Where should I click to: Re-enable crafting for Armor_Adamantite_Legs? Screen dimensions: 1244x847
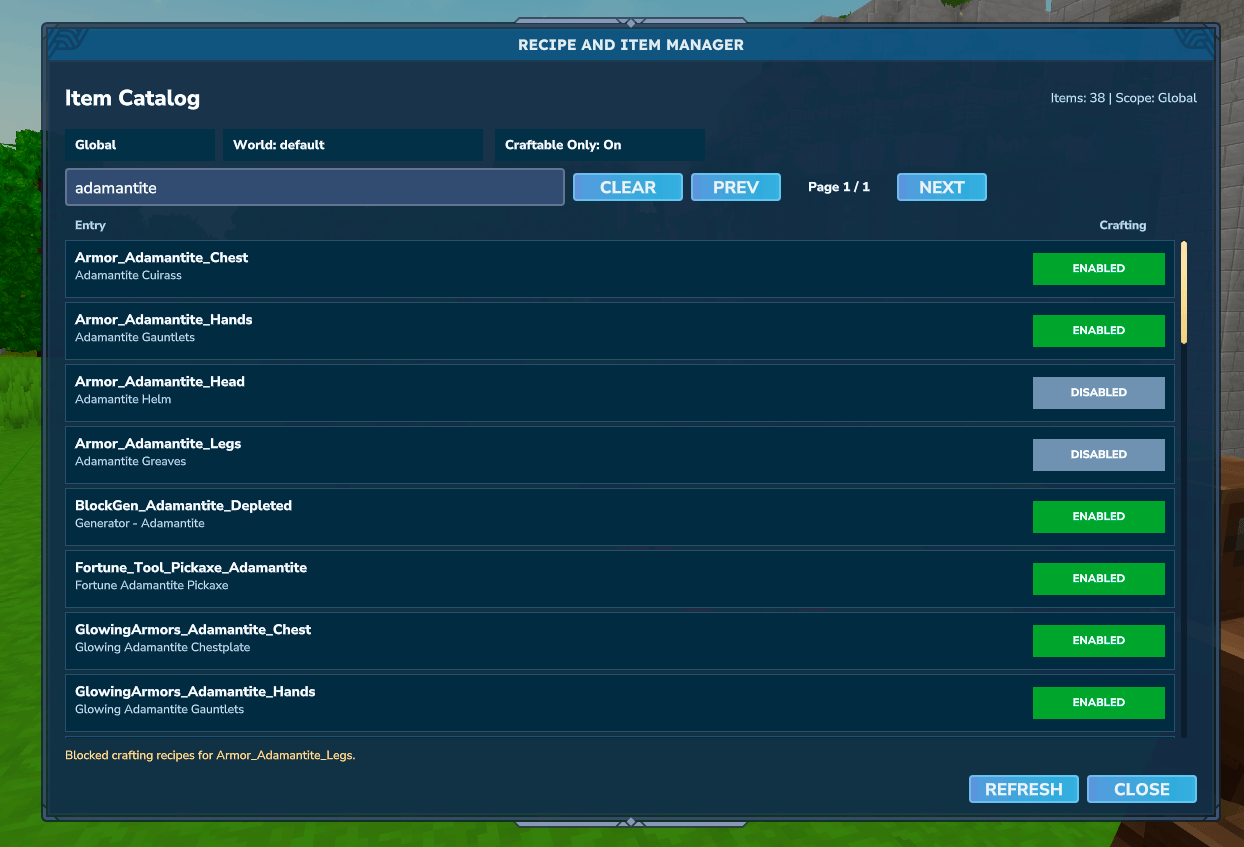[x=1098, y=455]
